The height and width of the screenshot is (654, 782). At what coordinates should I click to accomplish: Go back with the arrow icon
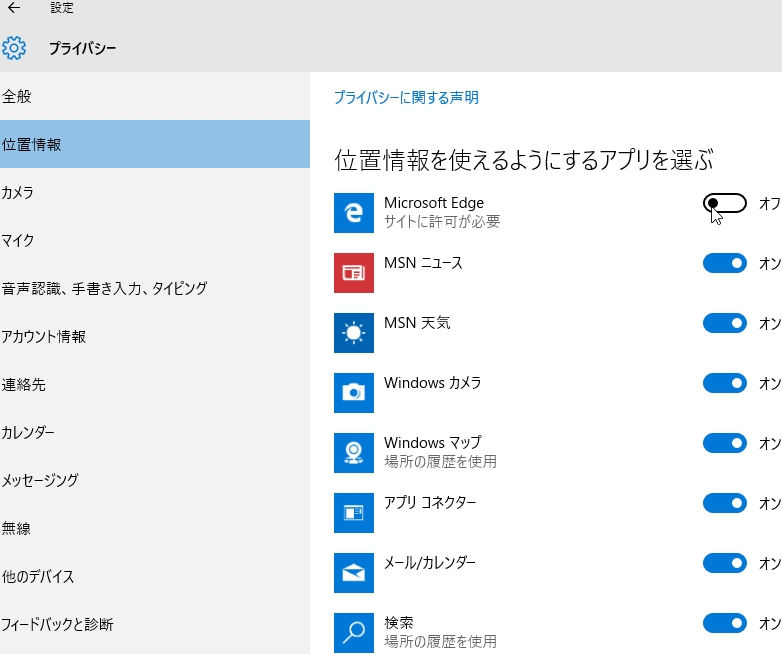[14, 7]
